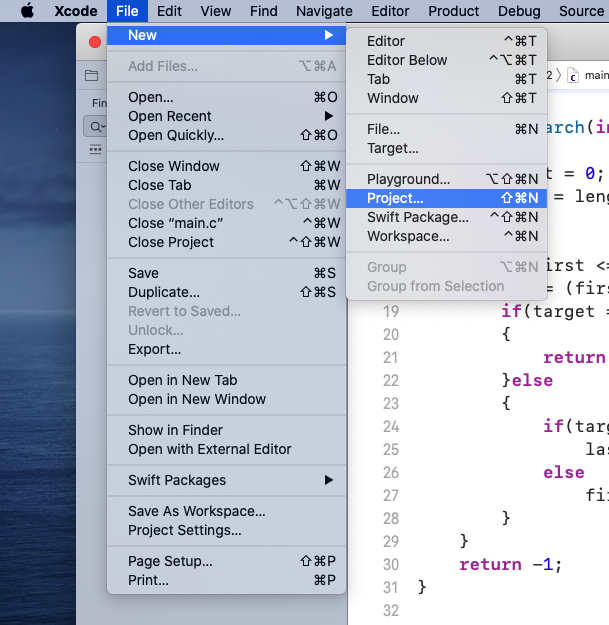This screenshot has height=625, width=609.
Task: Click line number 19 in the gutter
Action: pyautogui.click(x=391, y=311)
